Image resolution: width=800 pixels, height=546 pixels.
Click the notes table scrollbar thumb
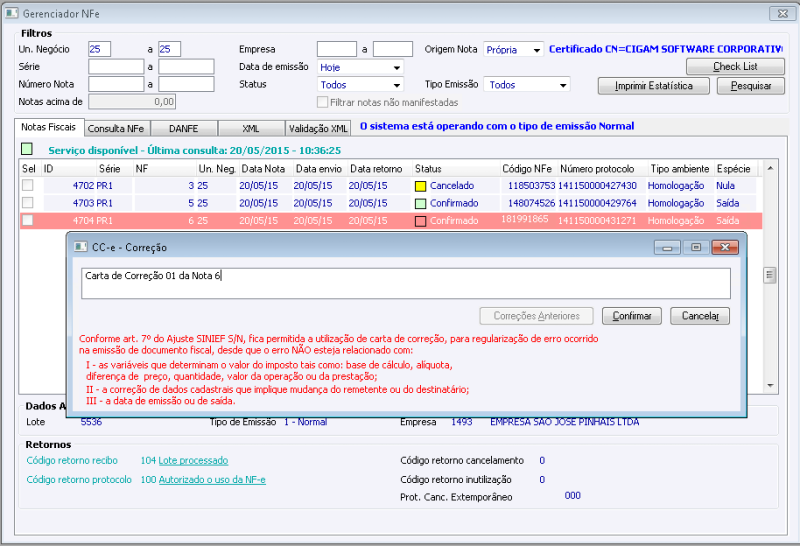770,275
